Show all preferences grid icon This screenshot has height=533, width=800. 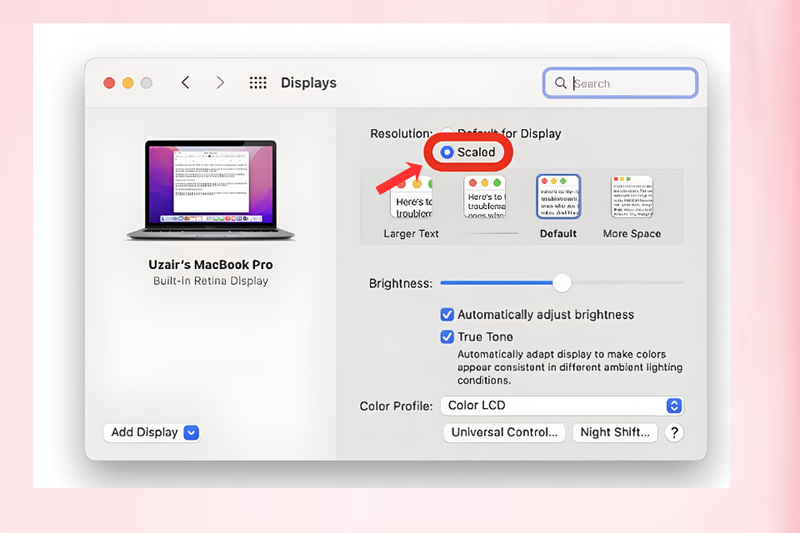(258, 83)
